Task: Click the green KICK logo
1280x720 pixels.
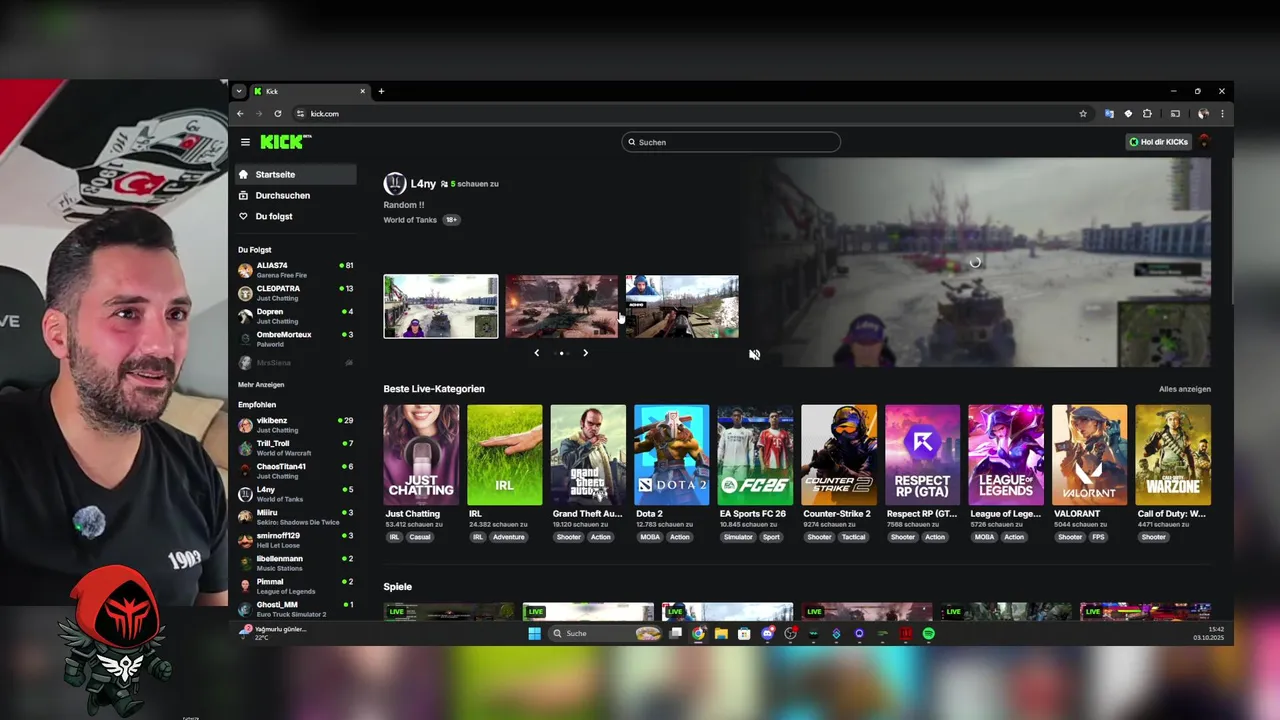Action: pyautogui.click(x=285, y=142)
